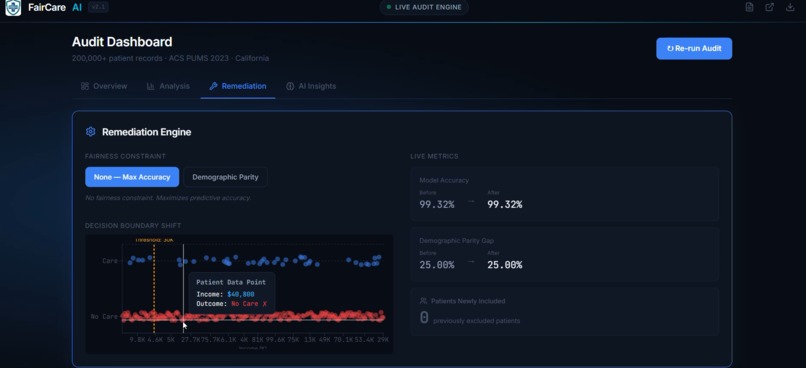Click the Demographic Parity Gap after value 25.00%
Viewport: 806px width, 368px height.
point(504,265)
